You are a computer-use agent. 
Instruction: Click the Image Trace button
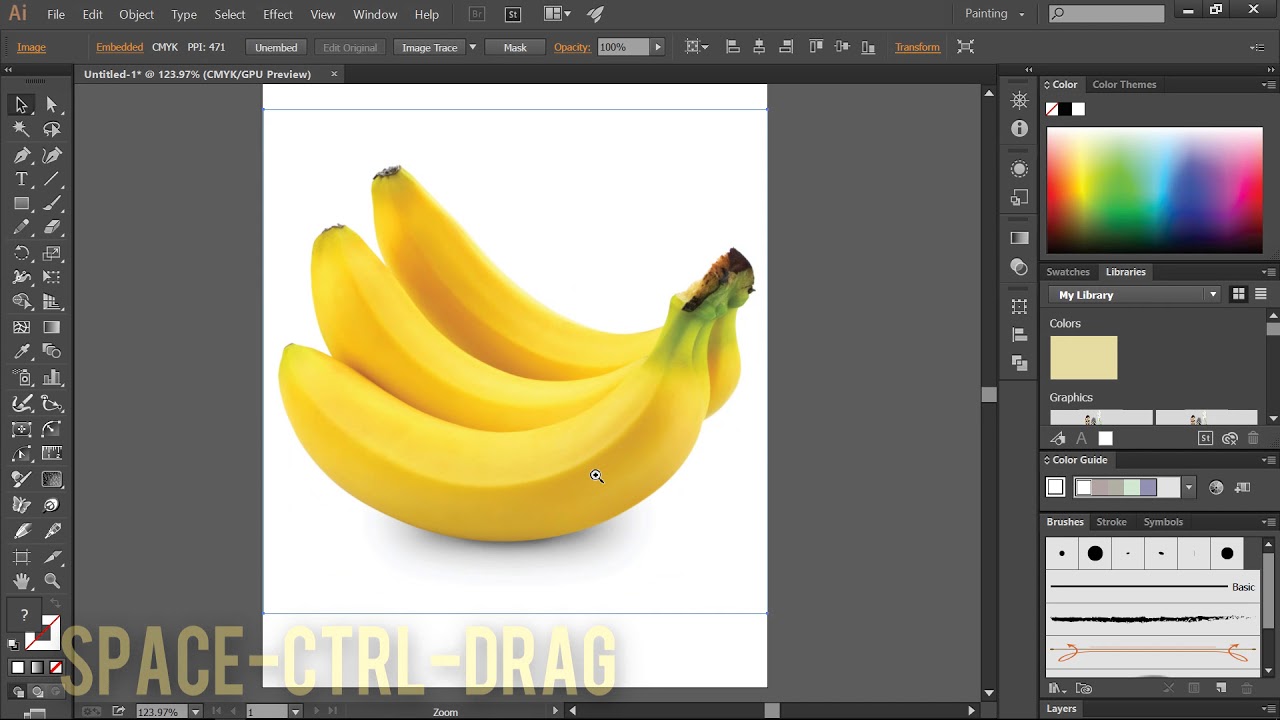coord(430,47)
